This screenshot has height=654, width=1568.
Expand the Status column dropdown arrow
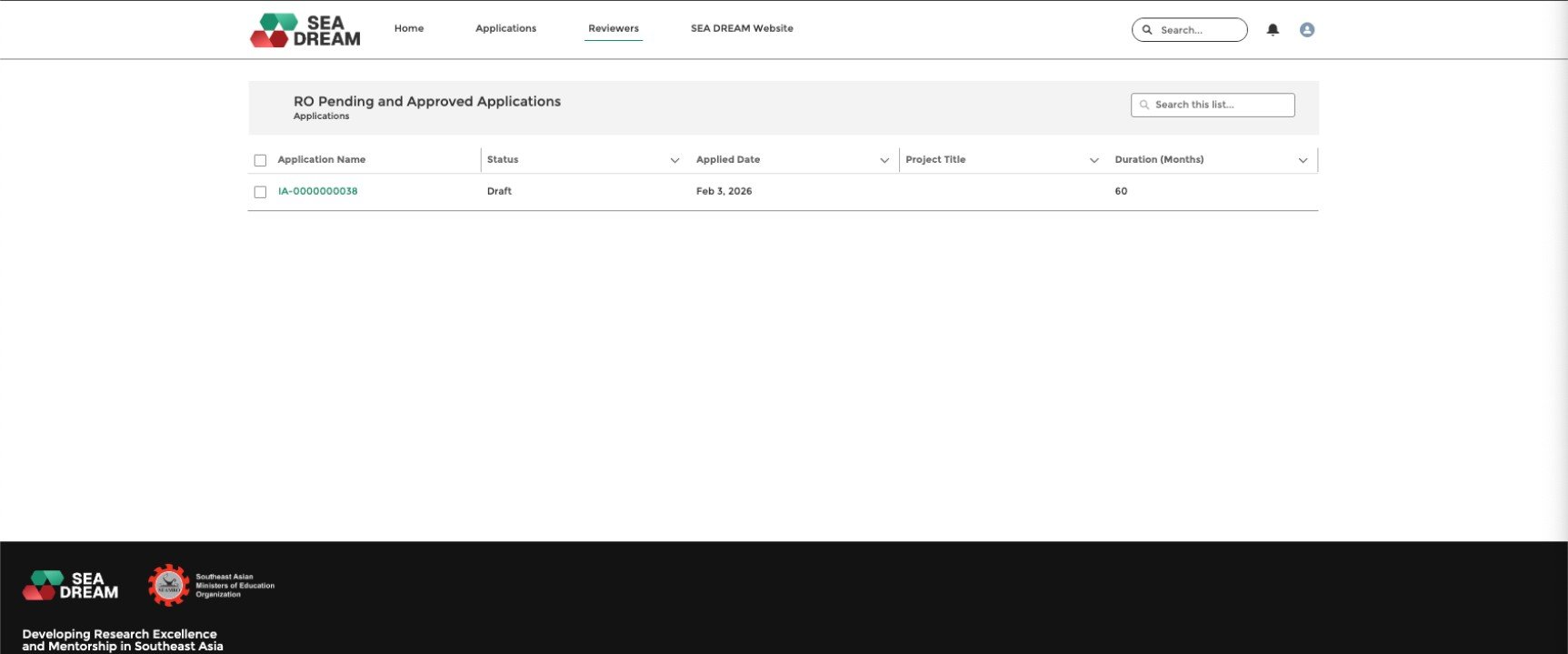674,160
